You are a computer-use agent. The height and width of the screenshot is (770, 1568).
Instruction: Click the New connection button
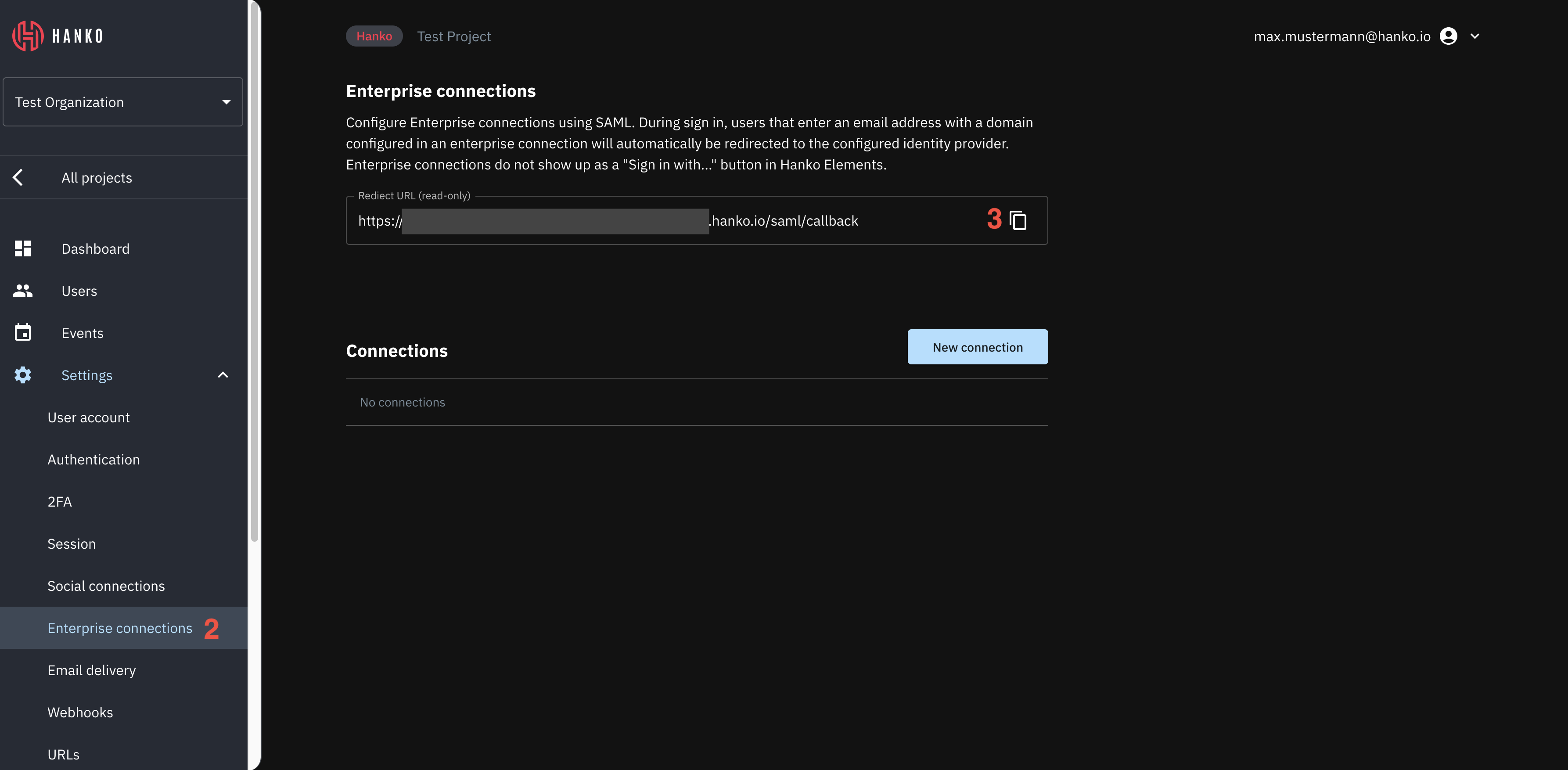[x=977, y=347]
